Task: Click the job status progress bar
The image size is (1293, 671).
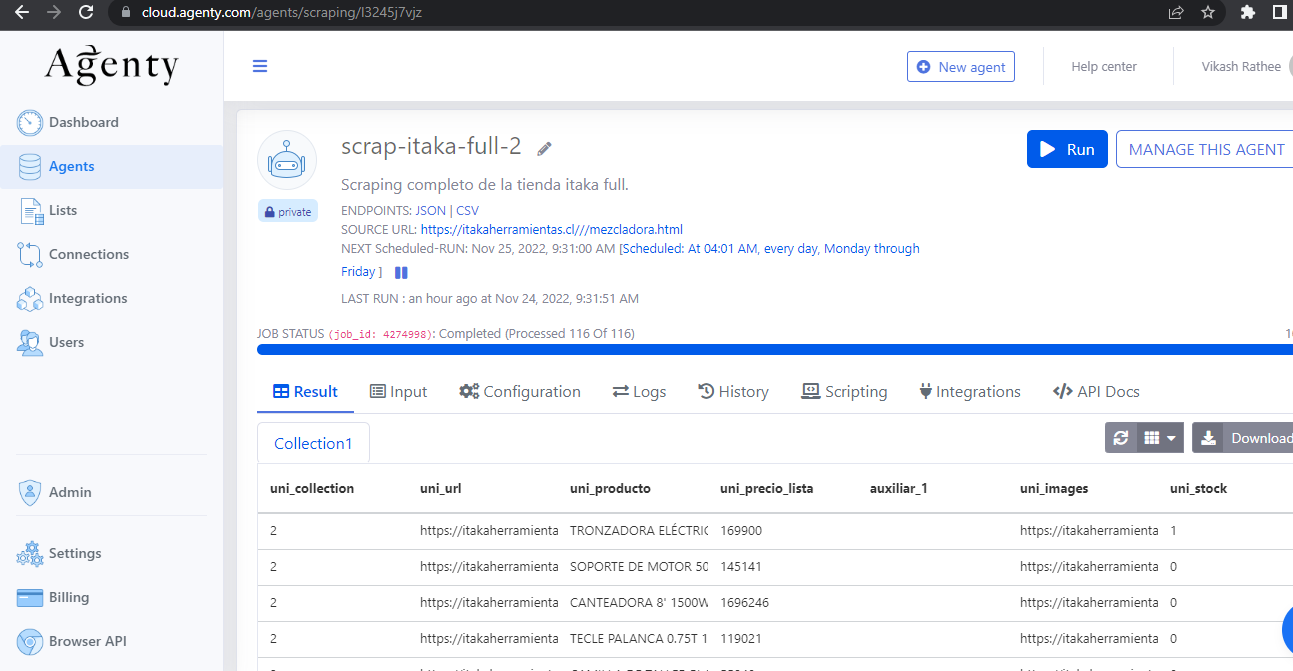Action: [775, 350]
